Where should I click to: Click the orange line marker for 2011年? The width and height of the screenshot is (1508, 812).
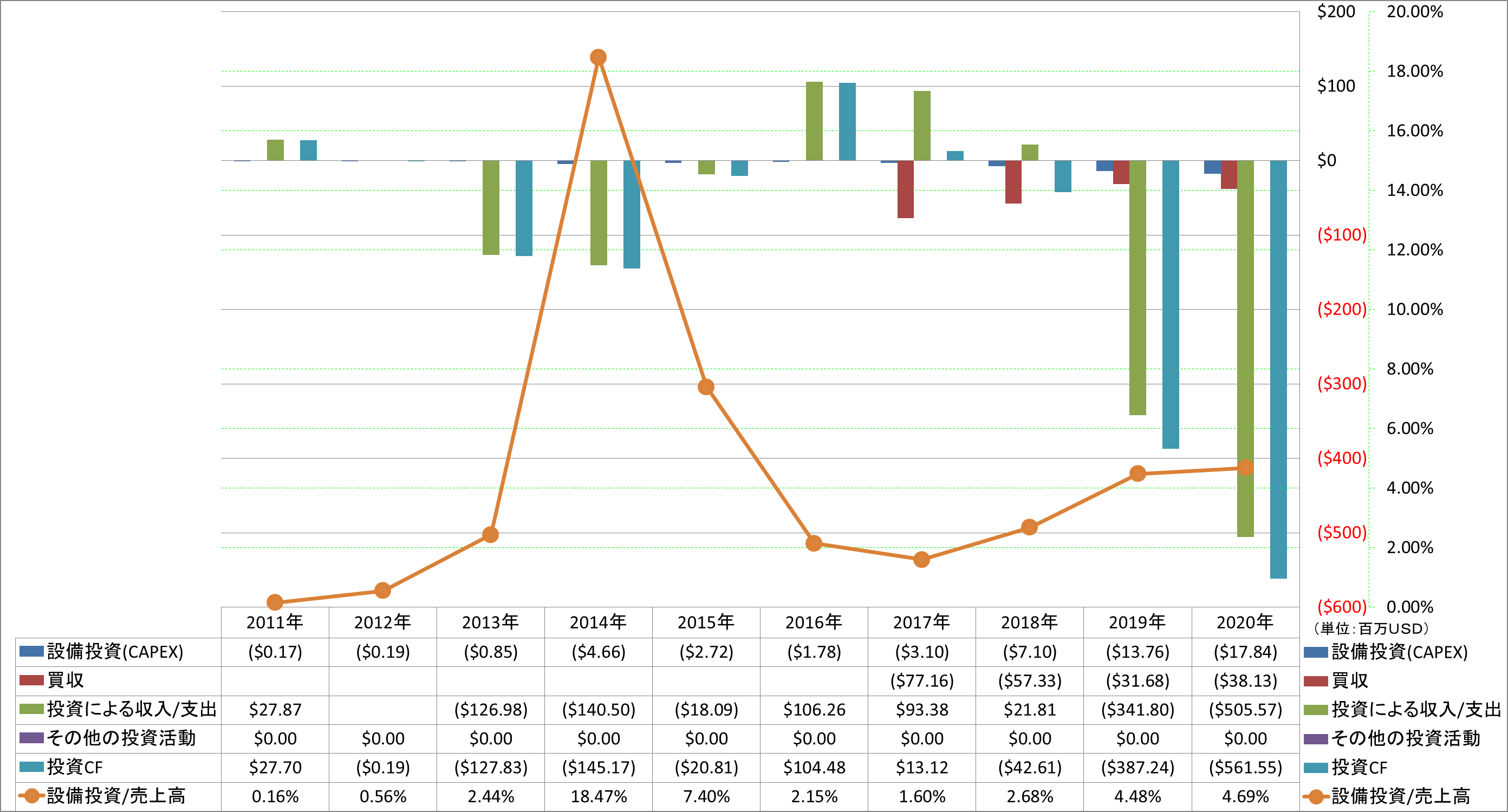(x=275, y=602)
